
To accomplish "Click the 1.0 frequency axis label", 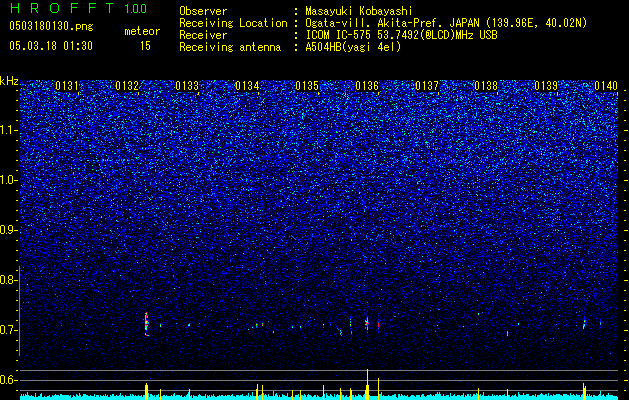I will [8, 180].
